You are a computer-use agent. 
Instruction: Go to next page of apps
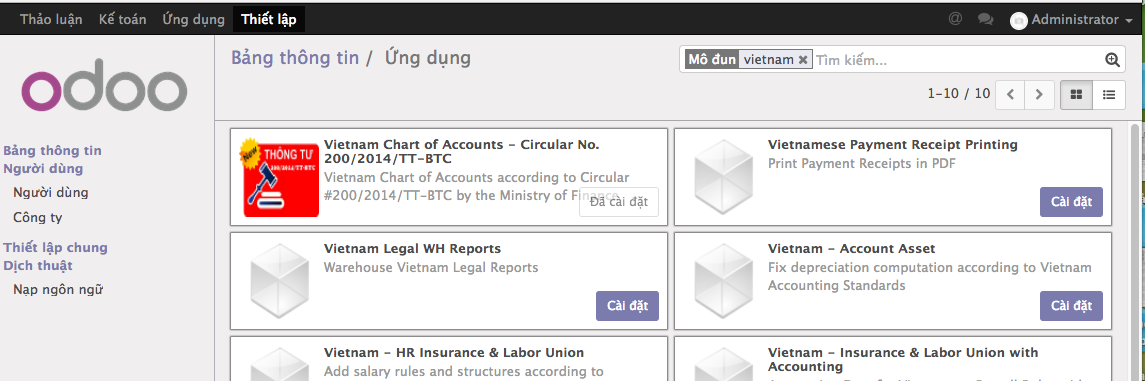pos(1038,94)
